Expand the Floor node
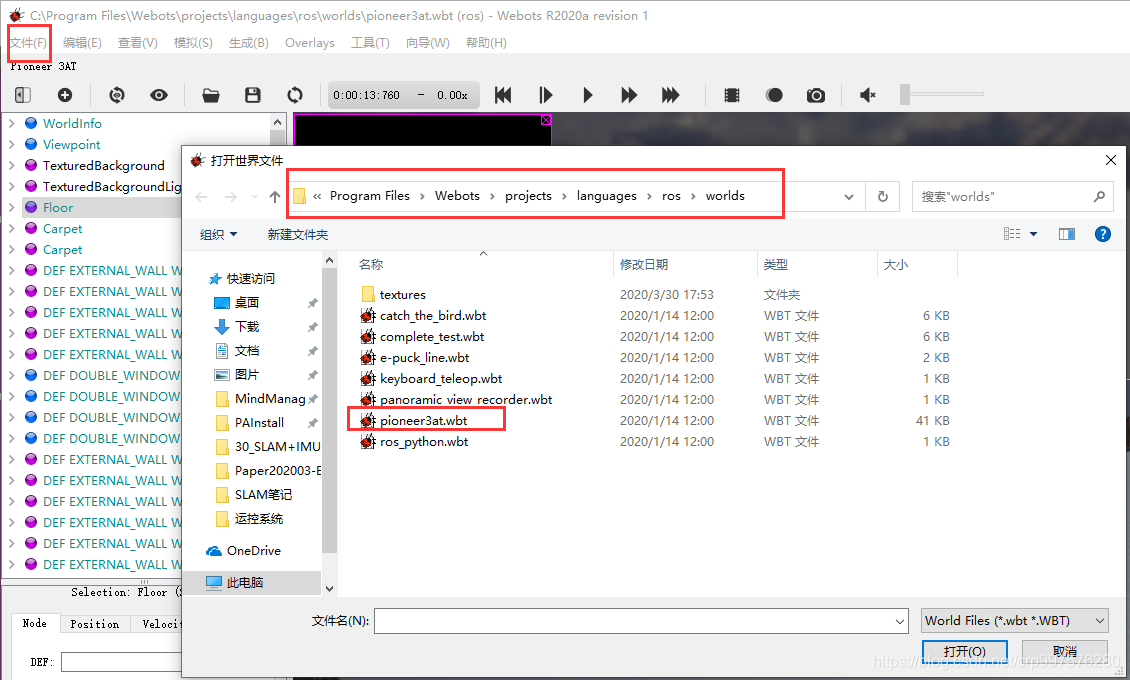 pyautogui.click(x=12, y=207)
